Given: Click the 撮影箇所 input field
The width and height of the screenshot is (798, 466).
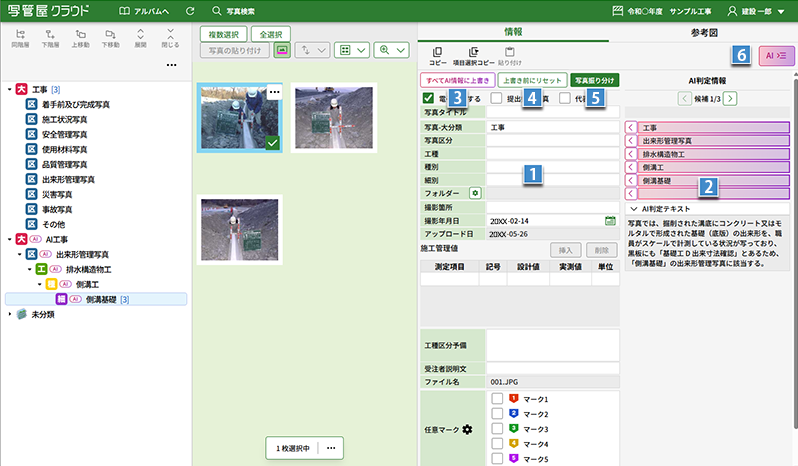Looking at the screenshot, I should [x=553, y=207].
